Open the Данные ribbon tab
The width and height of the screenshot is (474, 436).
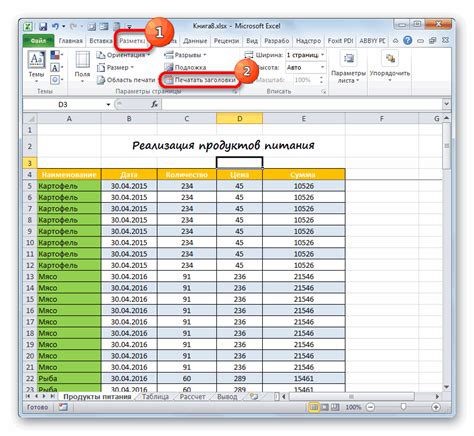195,41
